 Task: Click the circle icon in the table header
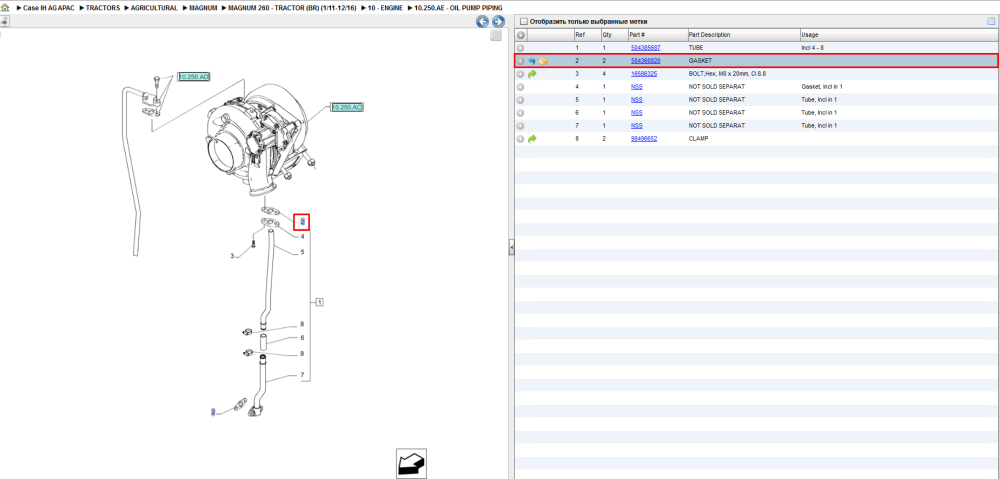pos(520,35)
